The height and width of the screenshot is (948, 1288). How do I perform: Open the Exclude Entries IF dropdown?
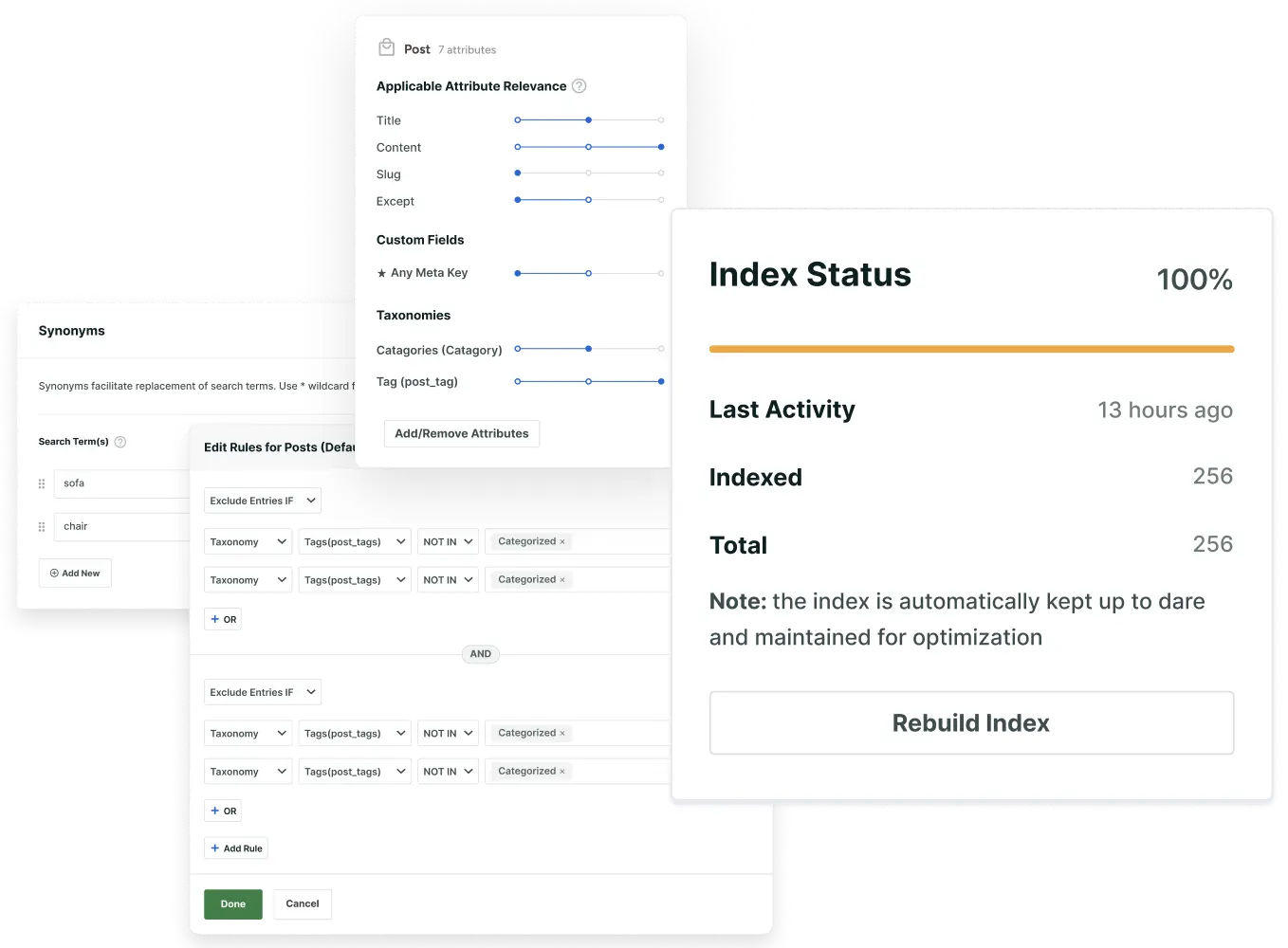pyautogui.click(x=262, y=500)
